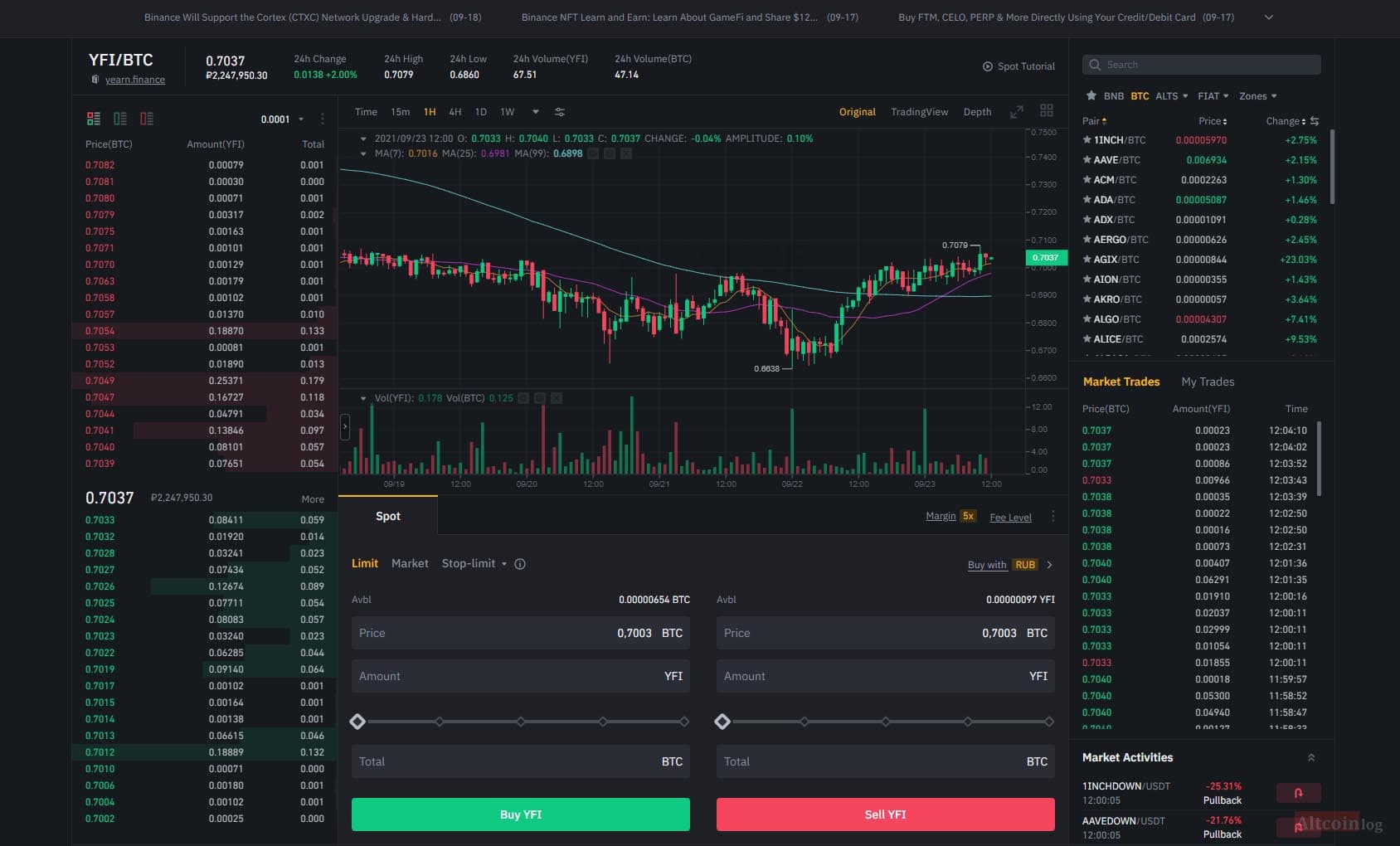
Task: Click the green Buy YFI button
Action: [521, 814]
